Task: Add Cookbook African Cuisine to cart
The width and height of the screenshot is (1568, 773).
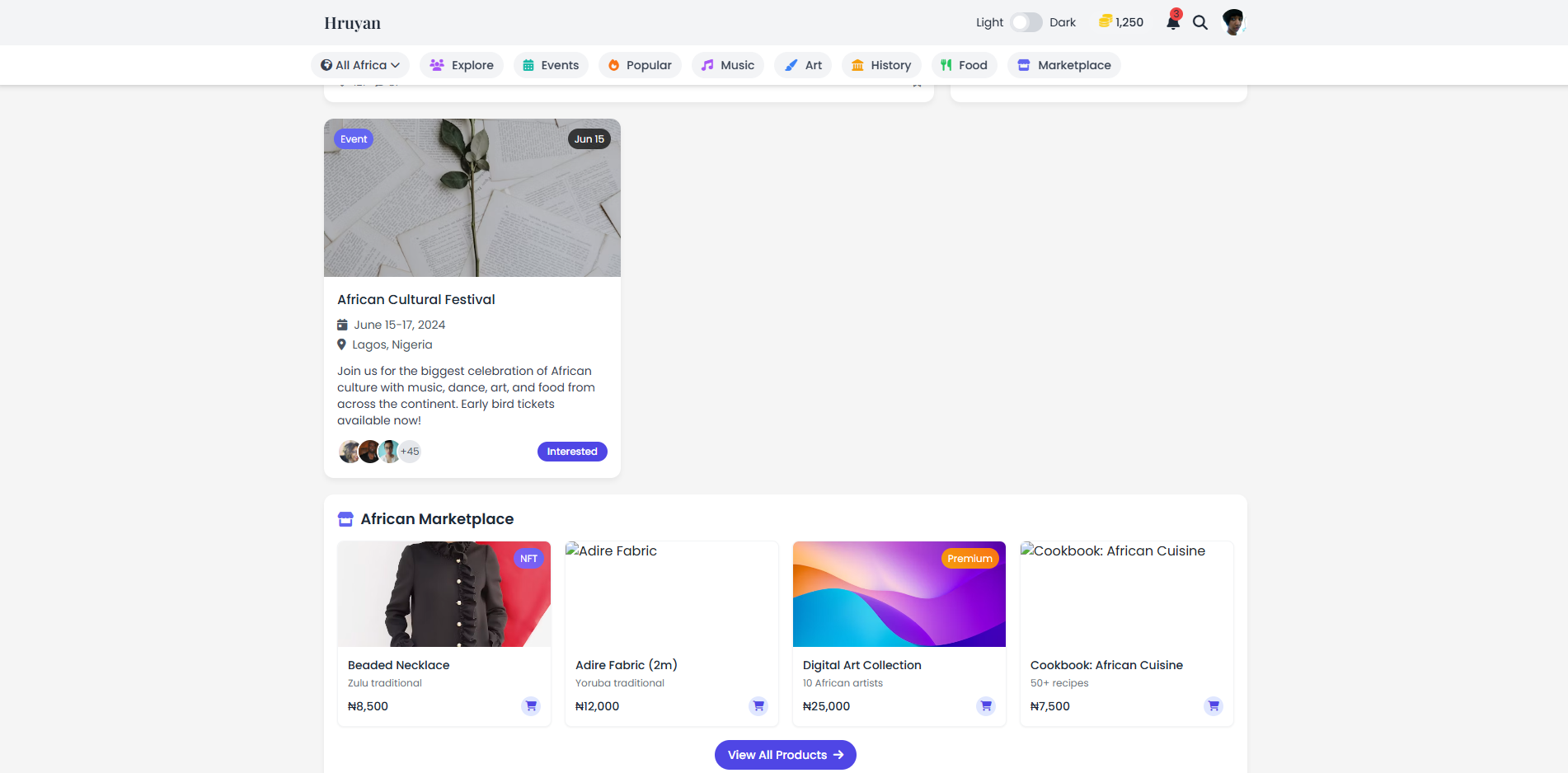Action: 1214,706
